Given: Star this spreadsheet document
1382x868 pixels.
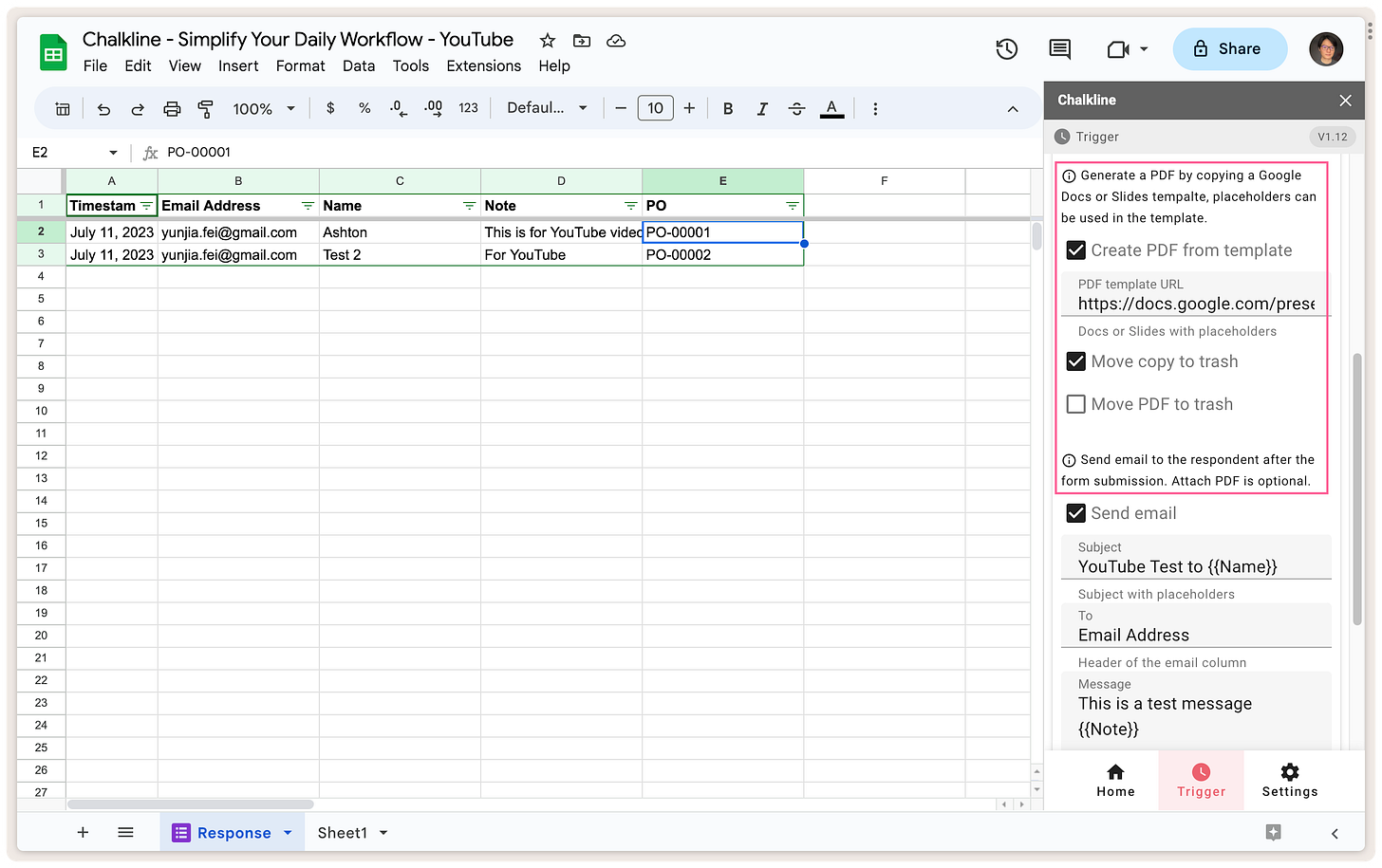Looking at the screenshot, I should pos(548,41).
